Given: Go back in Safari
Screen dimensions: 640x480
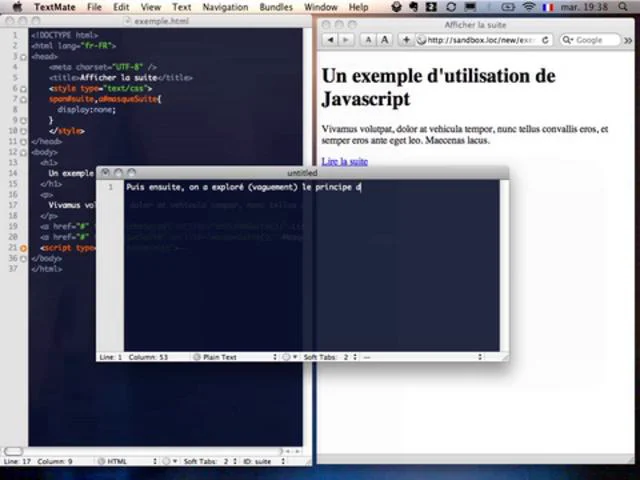Looking at the screenshot, I should click(x=330, y=40).
